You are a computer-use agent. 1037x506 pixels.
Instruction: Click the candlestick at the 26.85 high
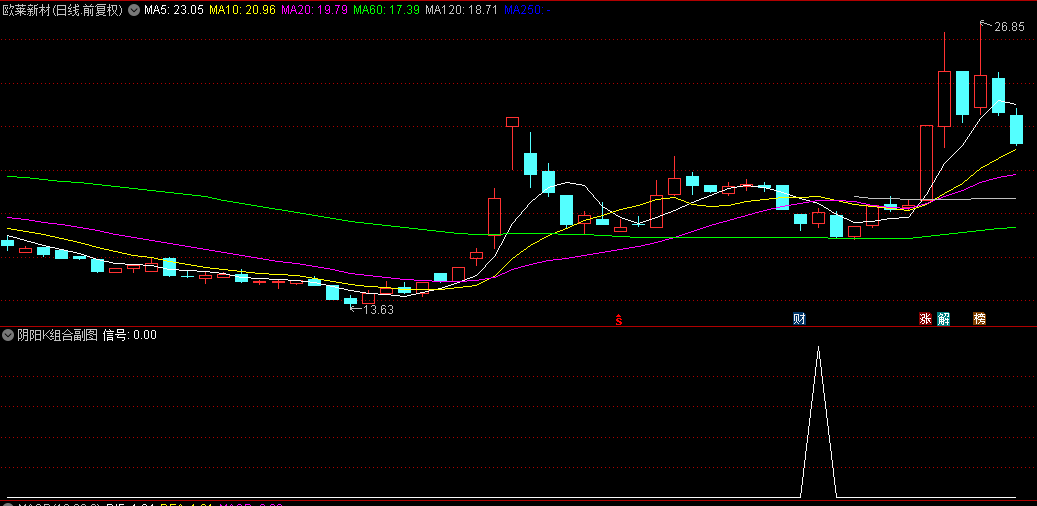coord(980,91)
